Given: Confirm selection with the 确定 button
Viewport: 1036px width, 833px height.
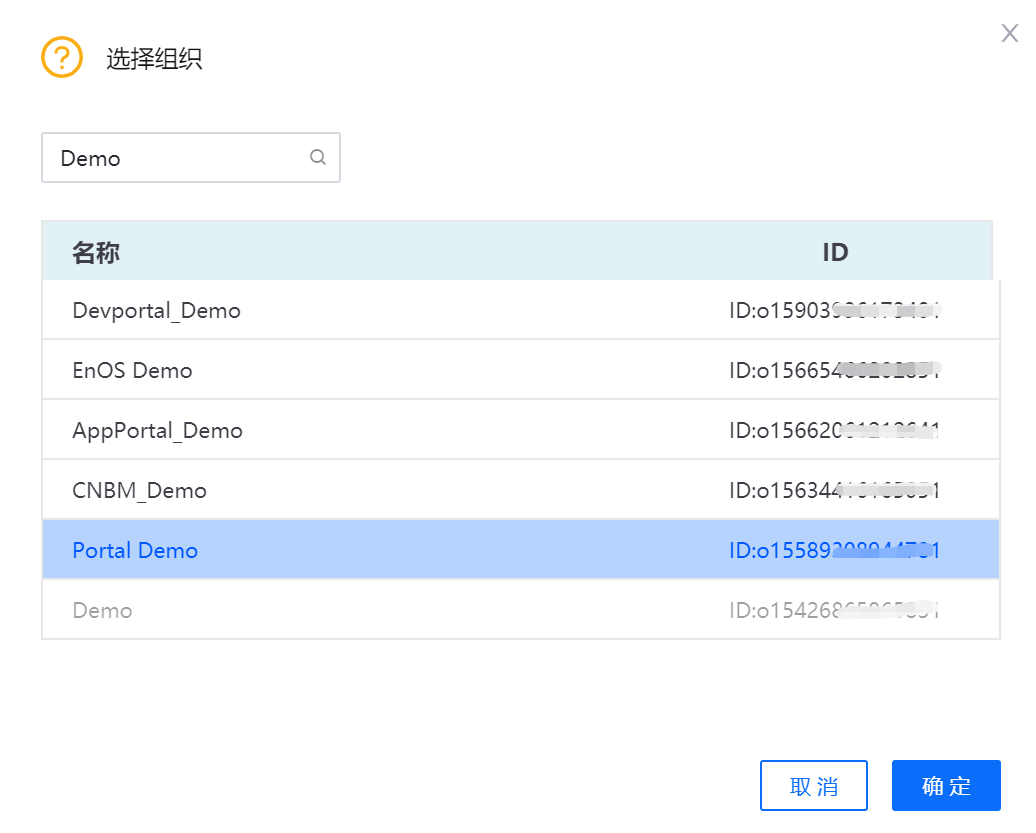Looking at the screenshot, I should [x=946, y=786].
